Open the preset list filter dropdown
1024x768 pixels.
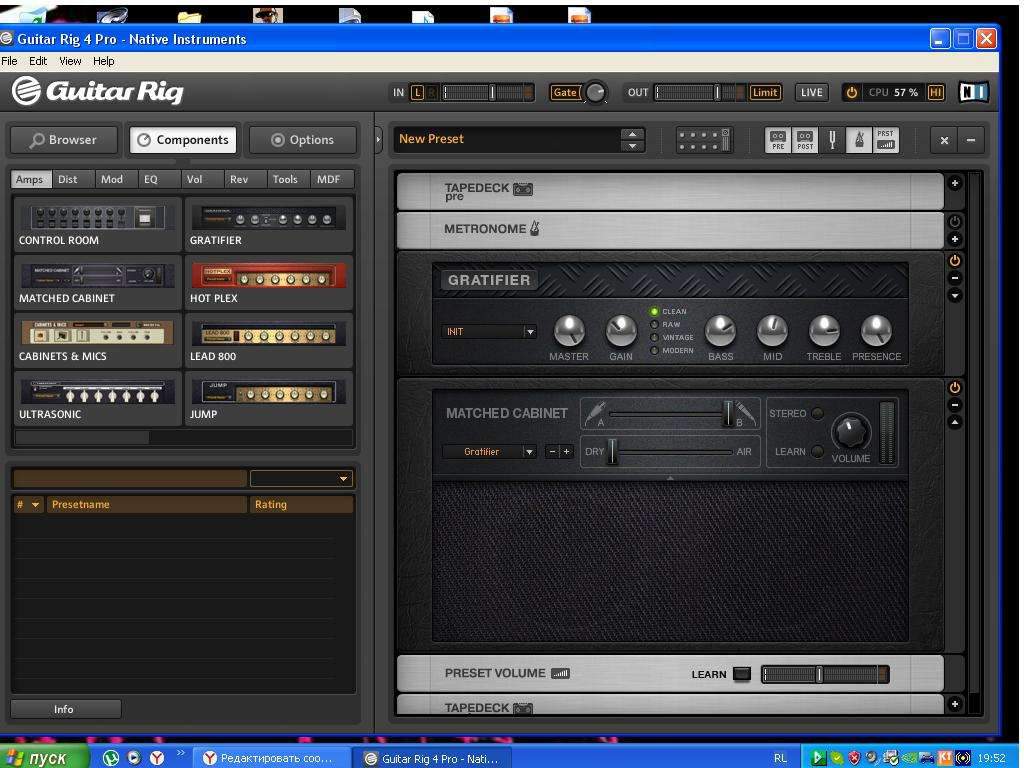pos(301,479)
